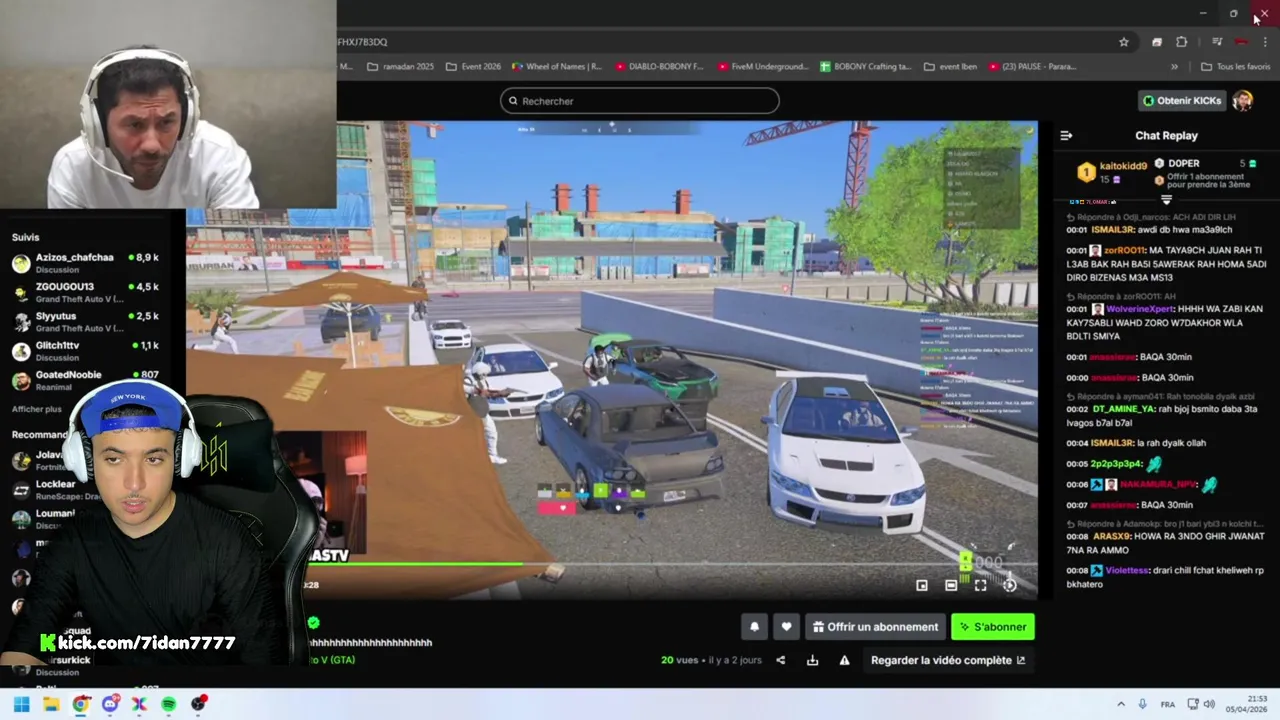Click username Violettess in chat
This screenshot has height=720, width=1280.
pyautogui.click(x=1127, y=570)
